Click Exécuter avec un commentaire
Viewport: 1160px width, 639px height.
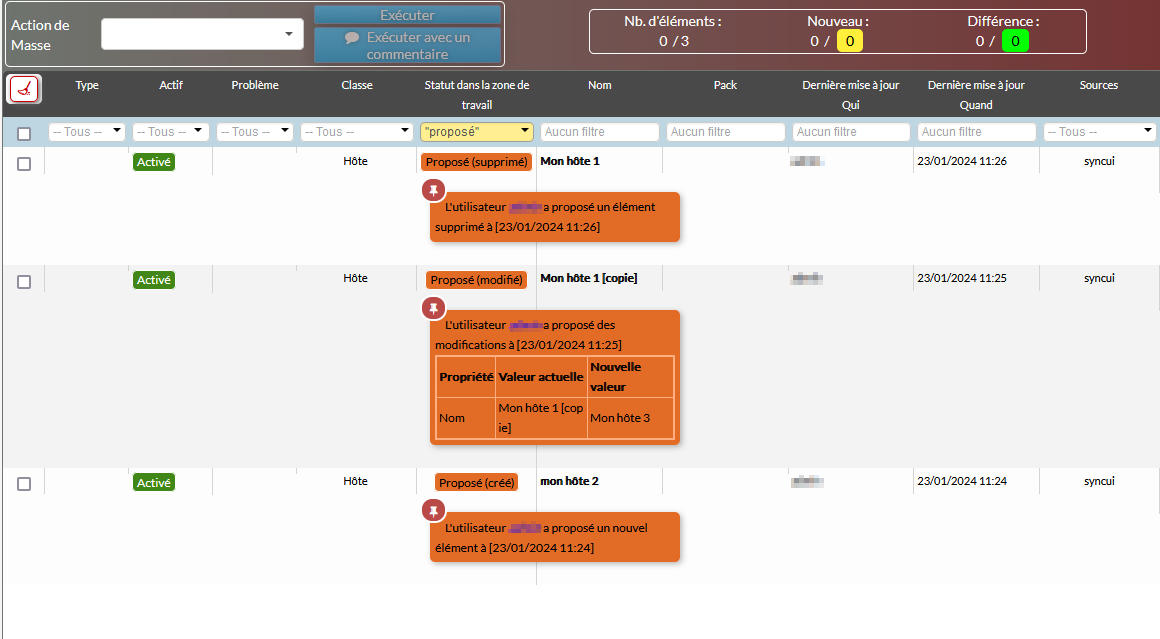click(407, 45)
